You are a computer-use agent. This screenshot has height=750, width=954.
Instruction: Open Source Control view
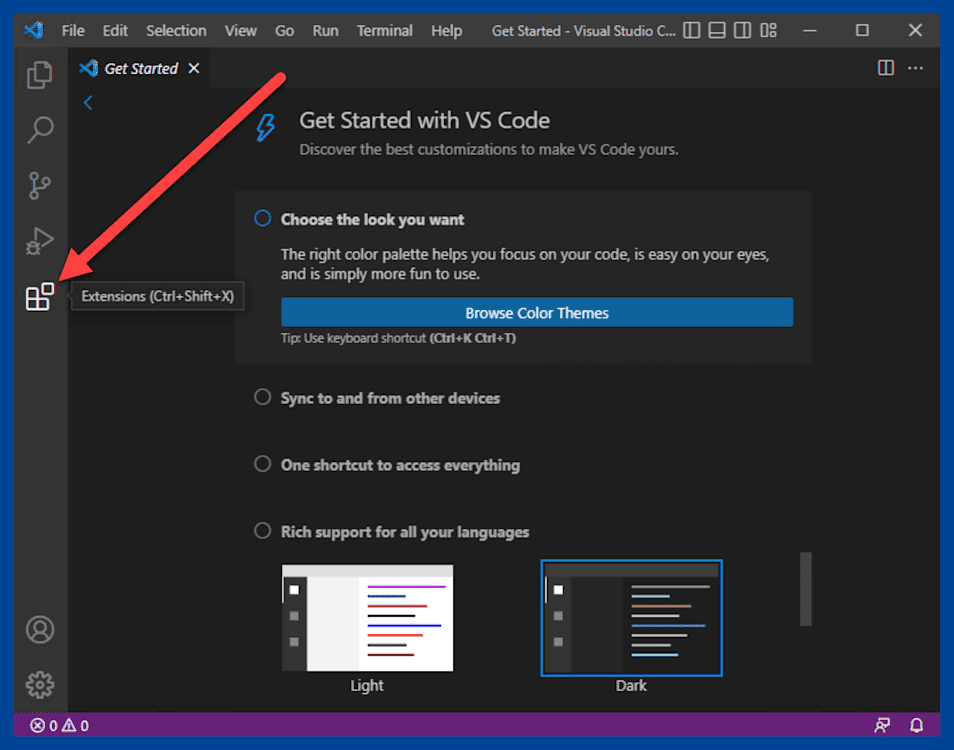[x=40, y=186]
